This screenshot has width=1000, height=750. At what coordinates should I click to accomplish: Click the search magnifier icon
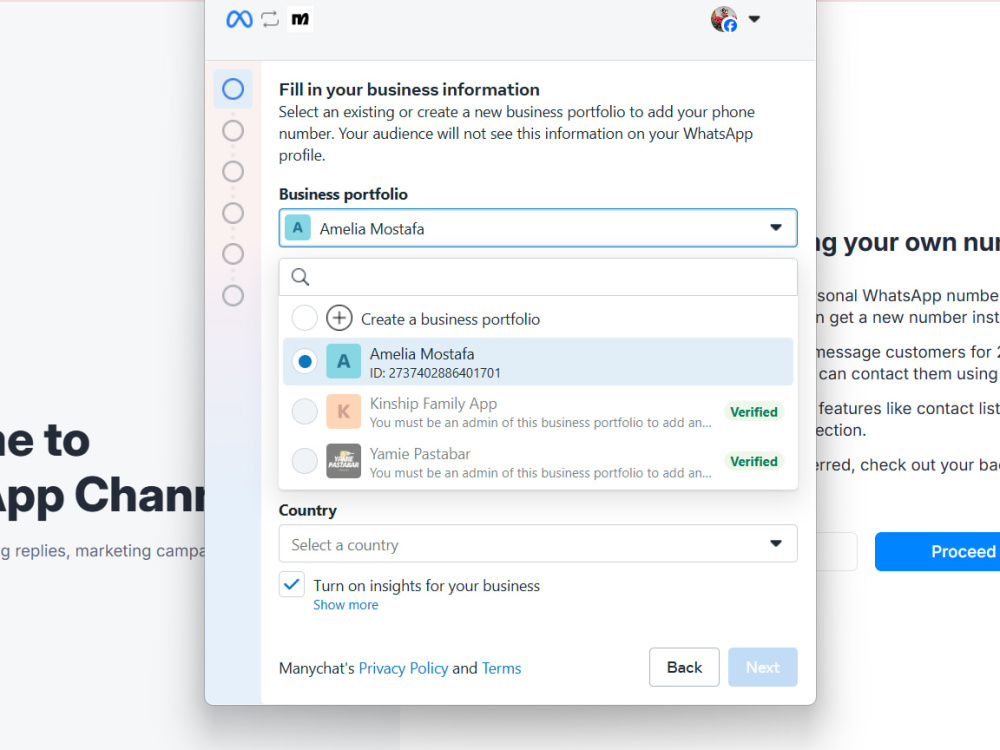point(300,277)
